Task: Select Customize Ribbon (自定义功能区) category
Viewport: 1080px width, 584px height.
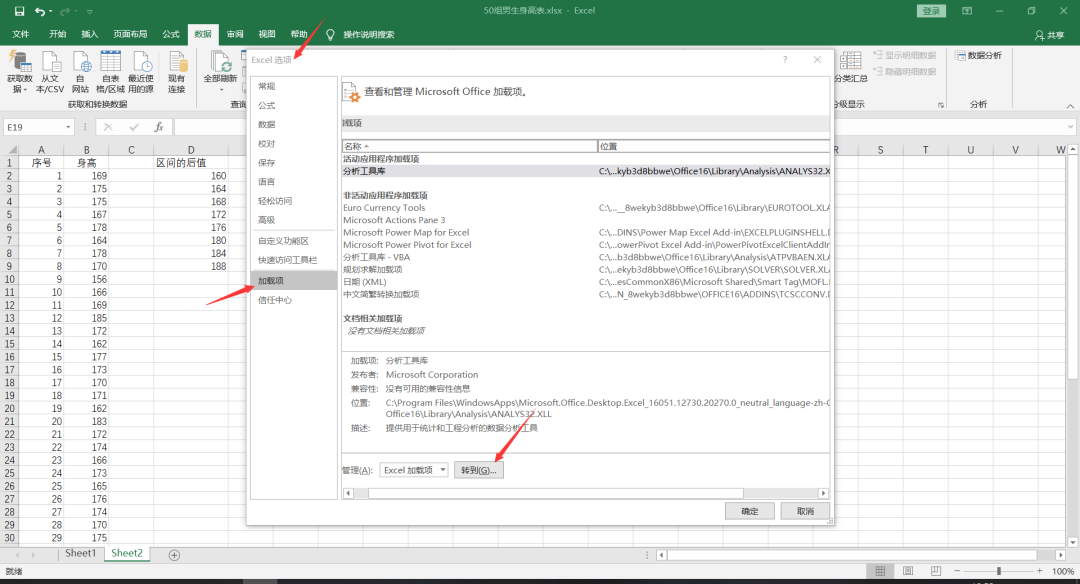Action: [294, 240]
